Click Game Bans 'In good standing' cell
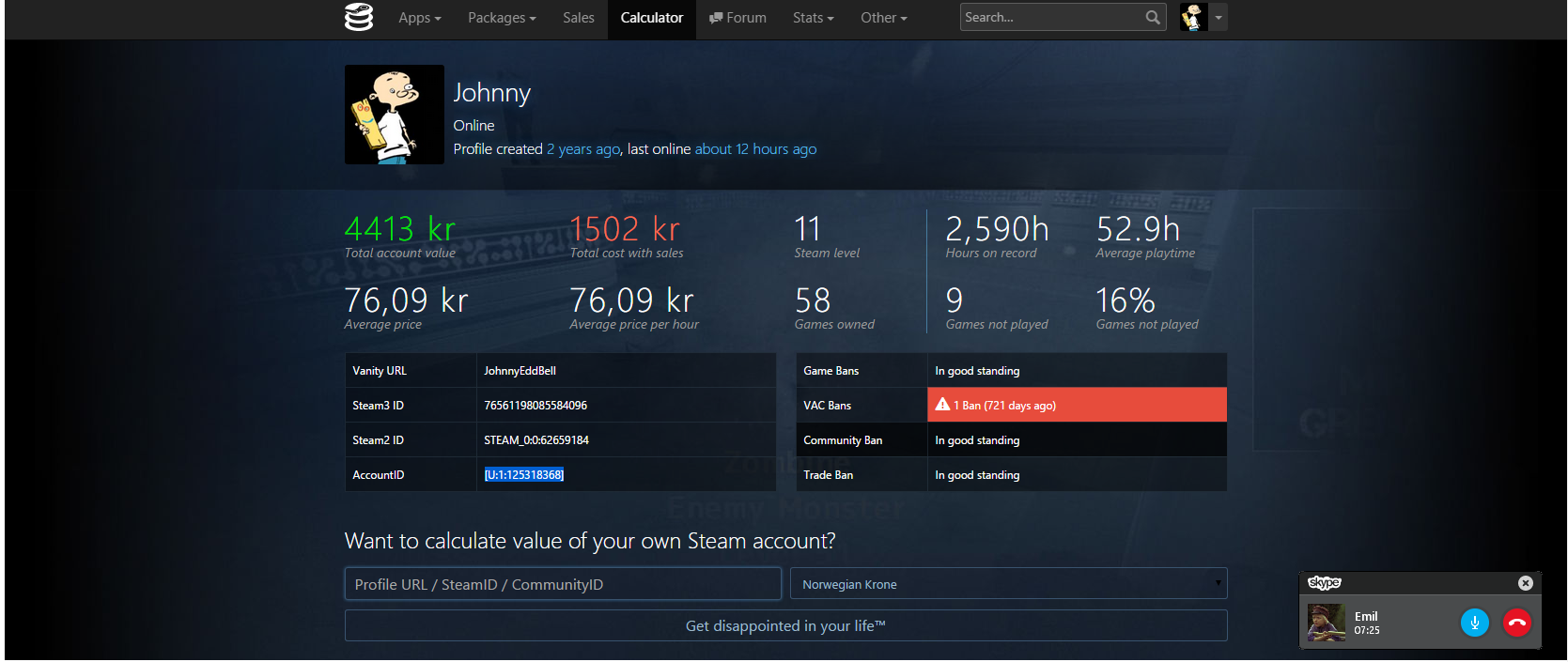 pos(1077,370)
